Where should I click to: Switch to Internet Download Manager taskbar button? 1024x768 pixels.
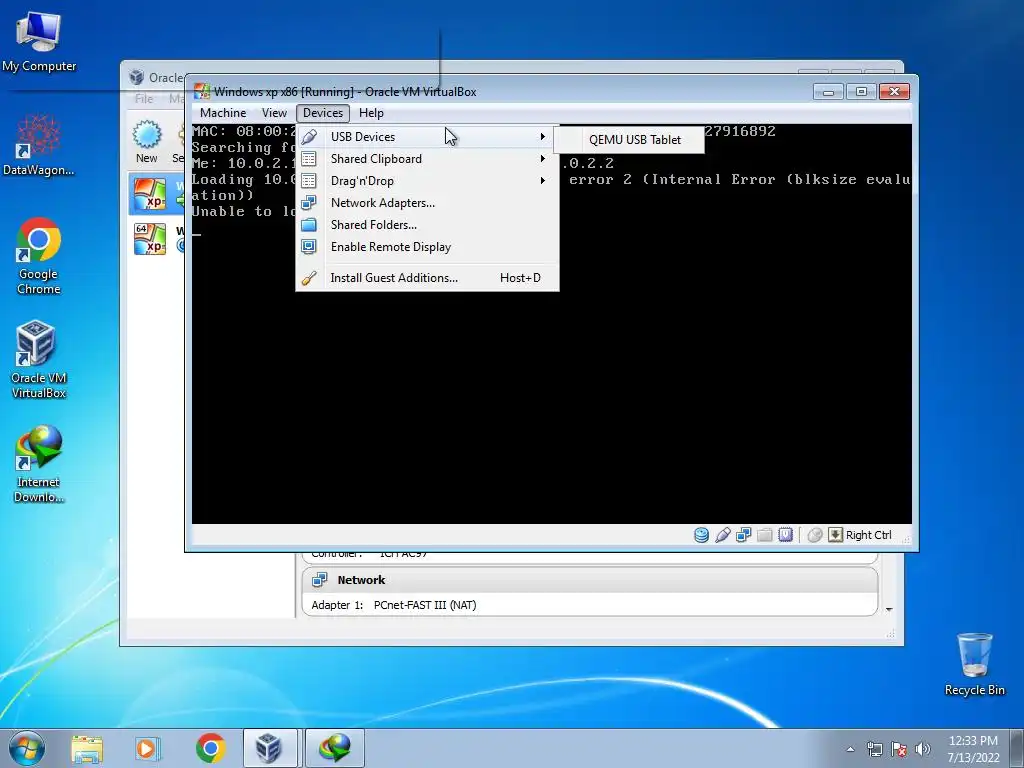point(334,748)
